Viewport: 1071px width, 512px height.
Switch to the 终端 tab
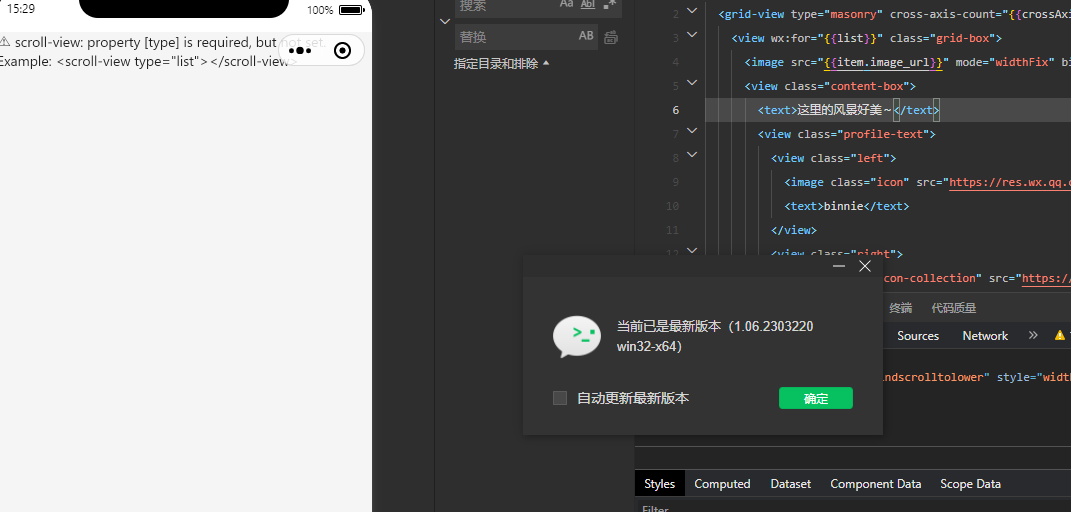[900, 308]
